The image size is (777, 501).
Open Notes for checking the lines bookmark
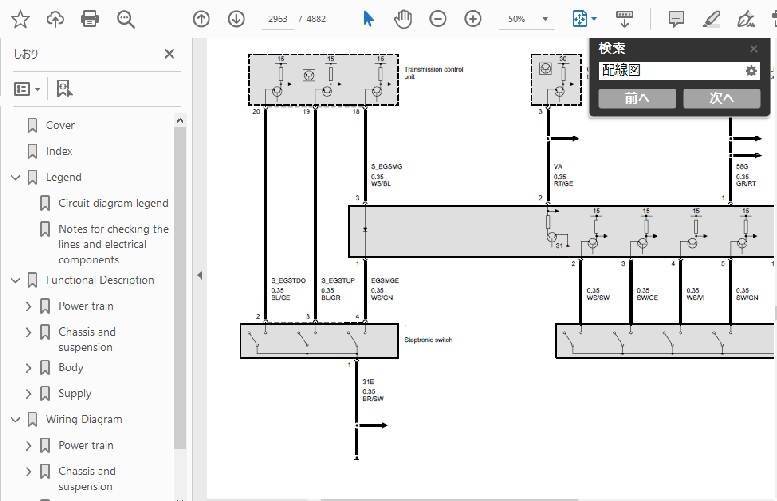(113, 244)
